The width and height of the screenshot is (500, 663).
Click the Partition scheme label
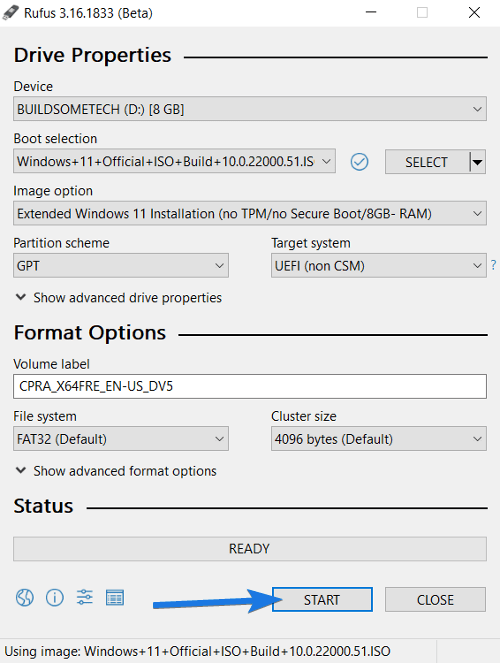pyautogui.click(x=62, y=243)
